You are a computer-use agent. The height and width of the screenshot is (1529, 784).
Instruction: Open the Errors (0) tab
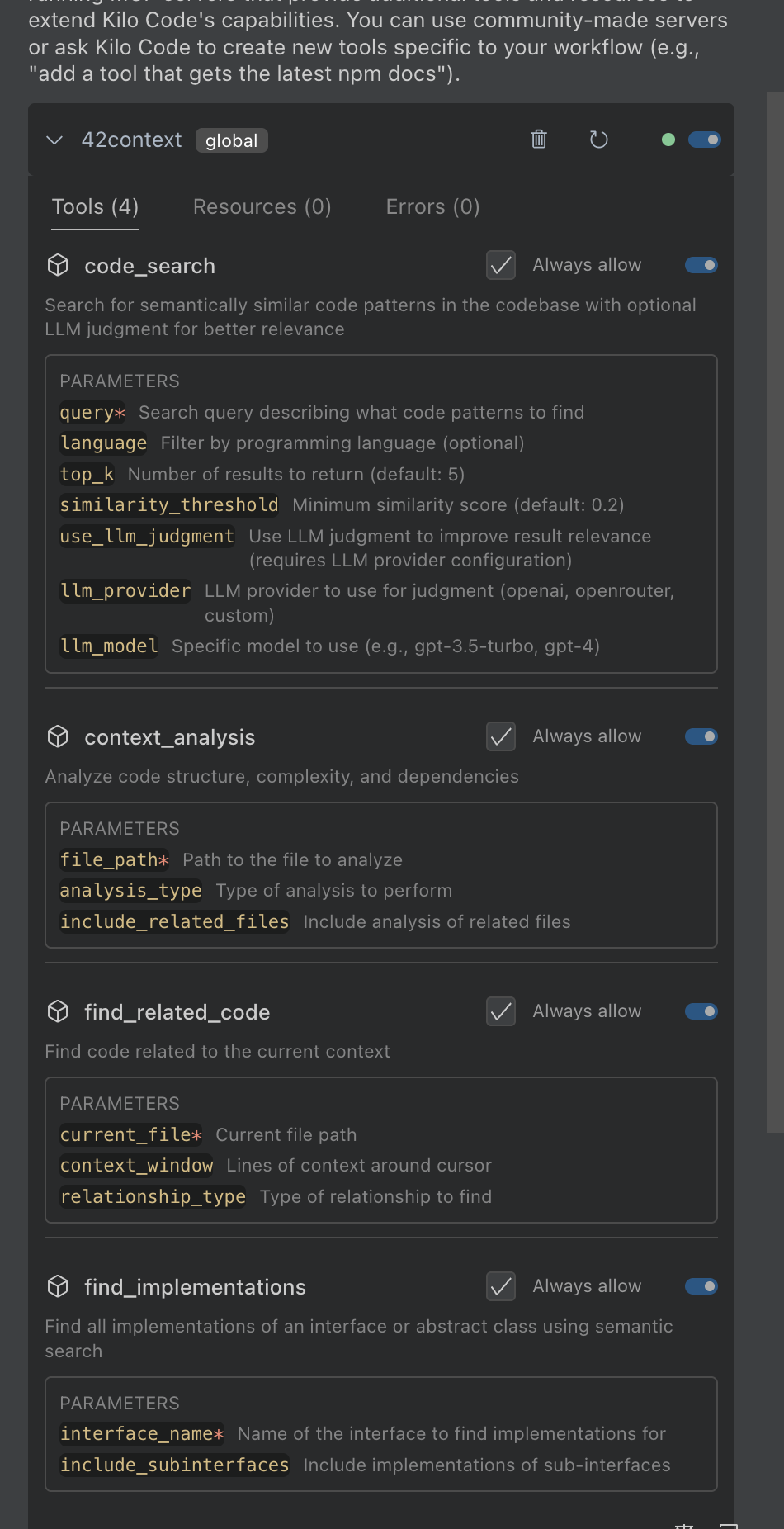[x=432, y=206]
